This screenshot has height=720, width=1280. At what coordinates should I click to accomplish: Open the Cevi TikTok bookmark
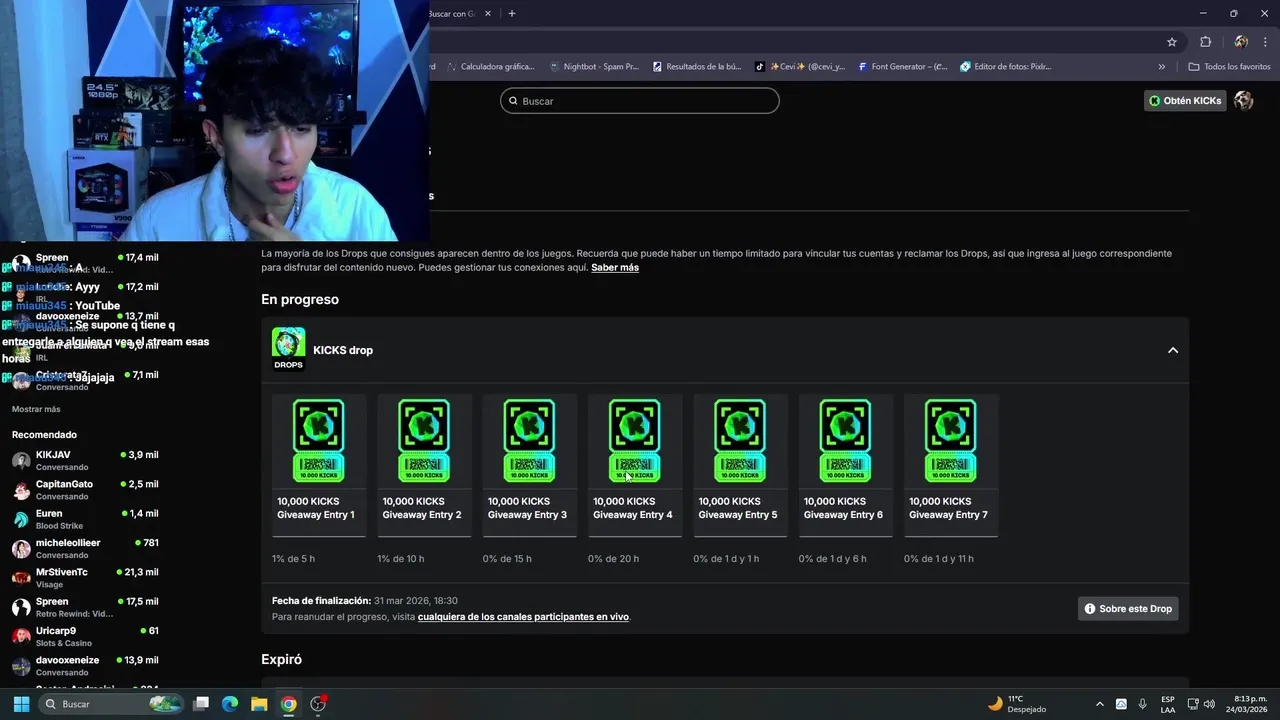pos(800,67)
